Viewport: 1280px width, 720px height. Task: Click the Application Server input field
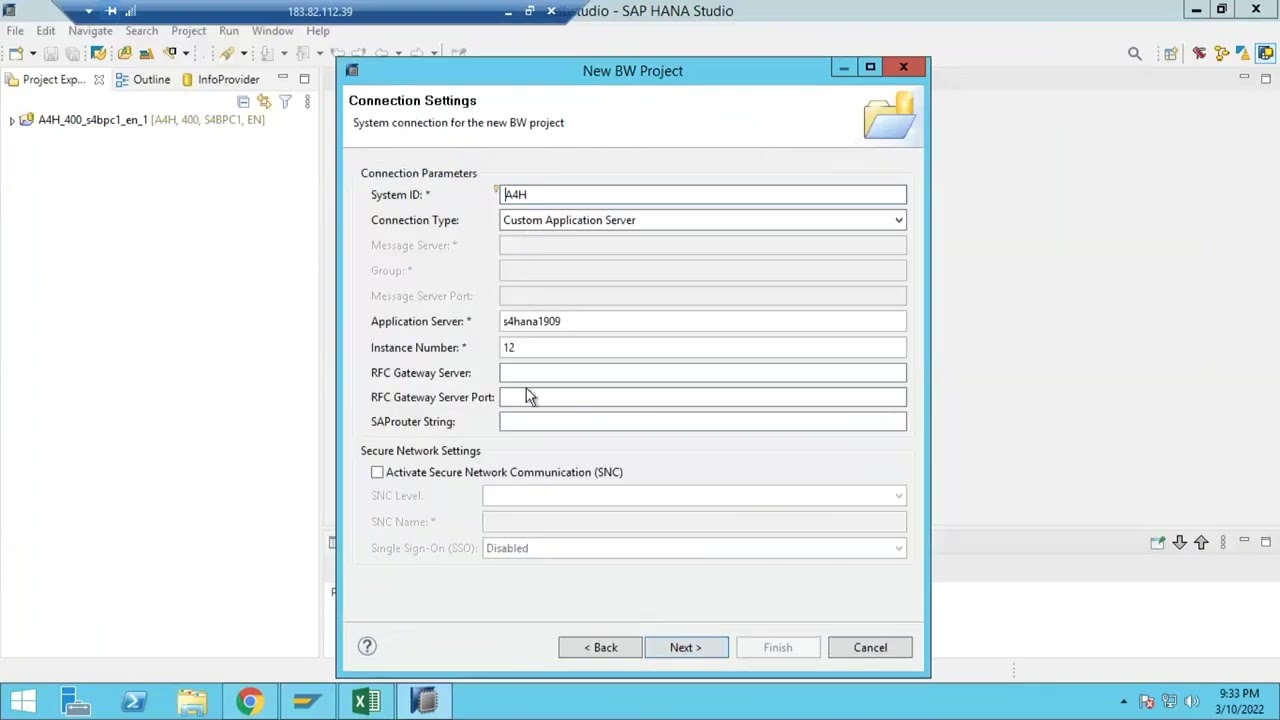[x=703, y=321]
